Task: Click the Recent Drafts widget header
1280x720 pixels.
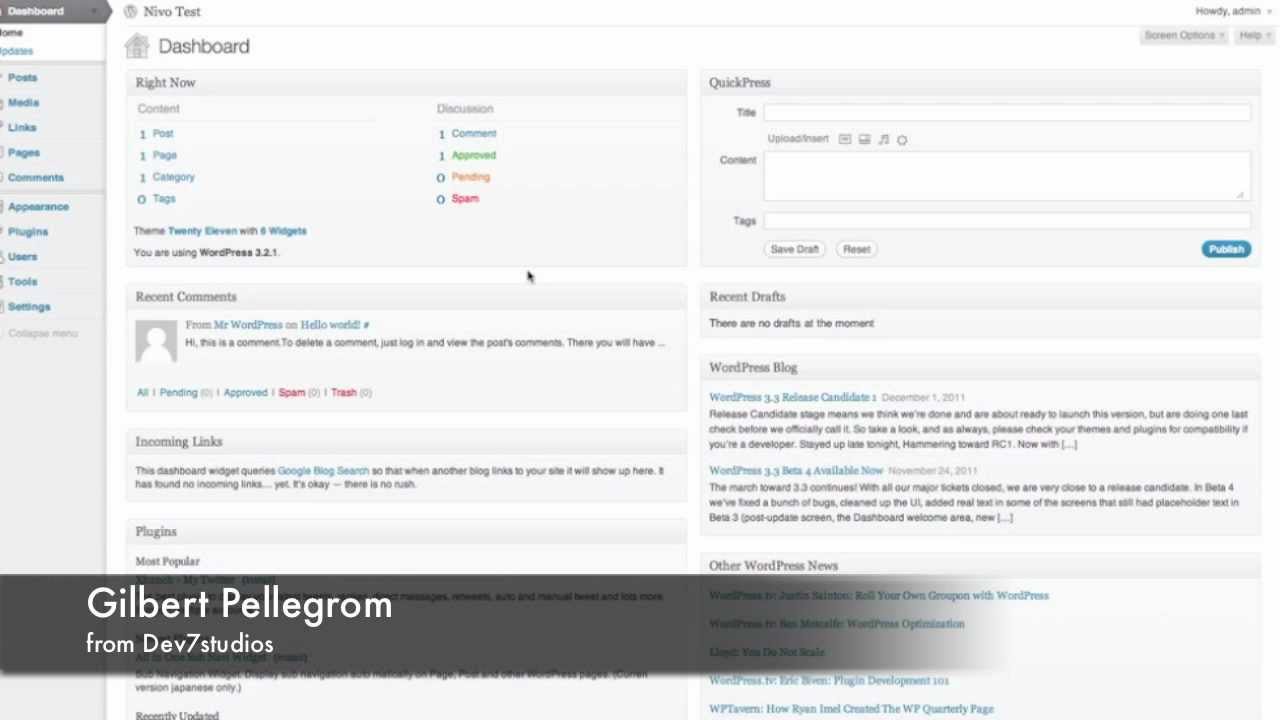Action: (981, 297)
